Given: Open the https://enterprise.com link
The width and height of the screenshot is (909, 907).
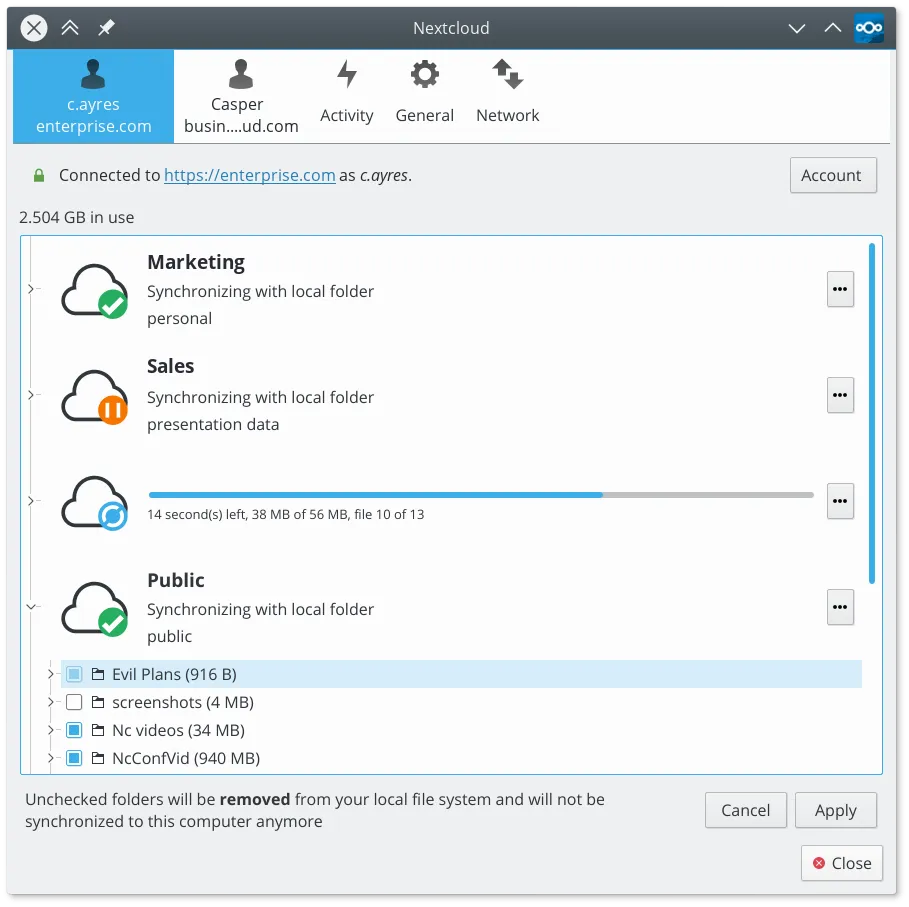Looking at the screenshot, I should click(x=249, y=175).
